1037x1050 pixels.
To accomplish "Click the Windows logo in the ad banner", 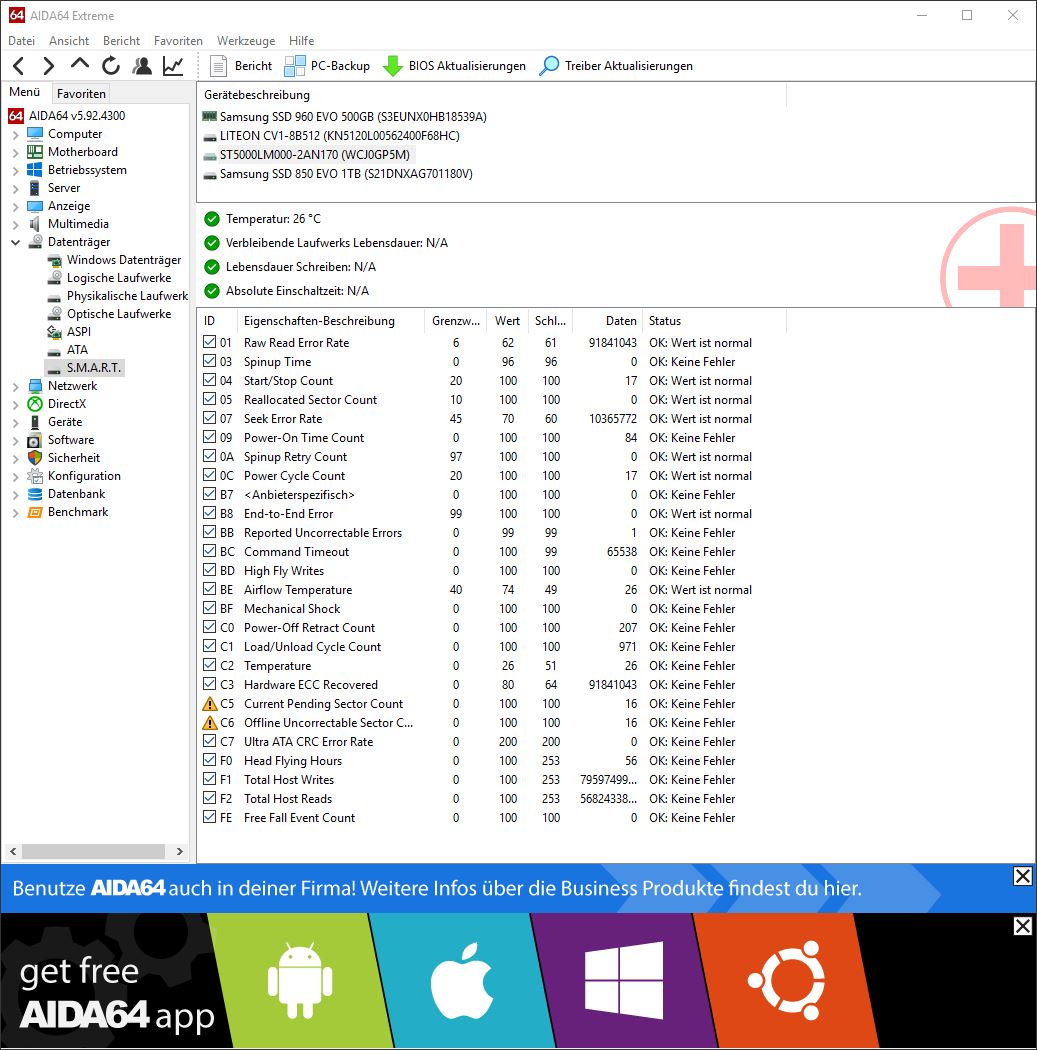I will coord(624,981).
